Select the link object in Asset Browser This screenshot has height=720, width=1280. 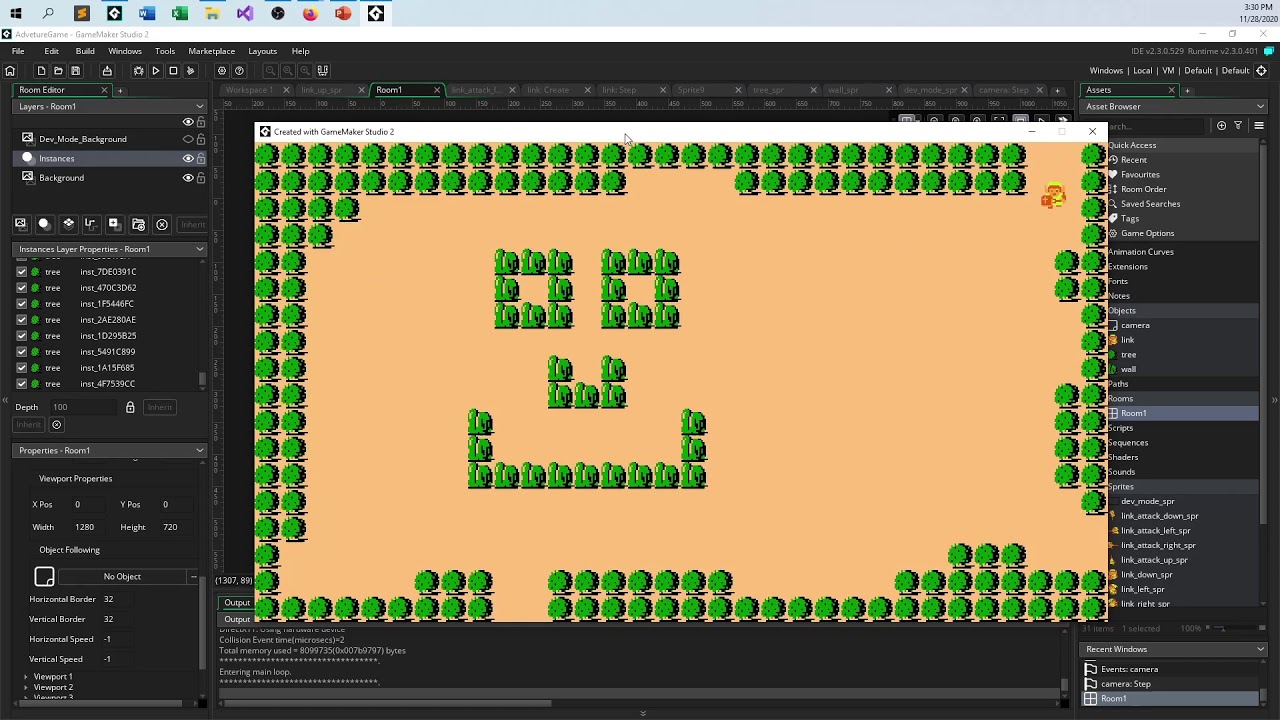pyautogui.click(x=1127, y=340)
